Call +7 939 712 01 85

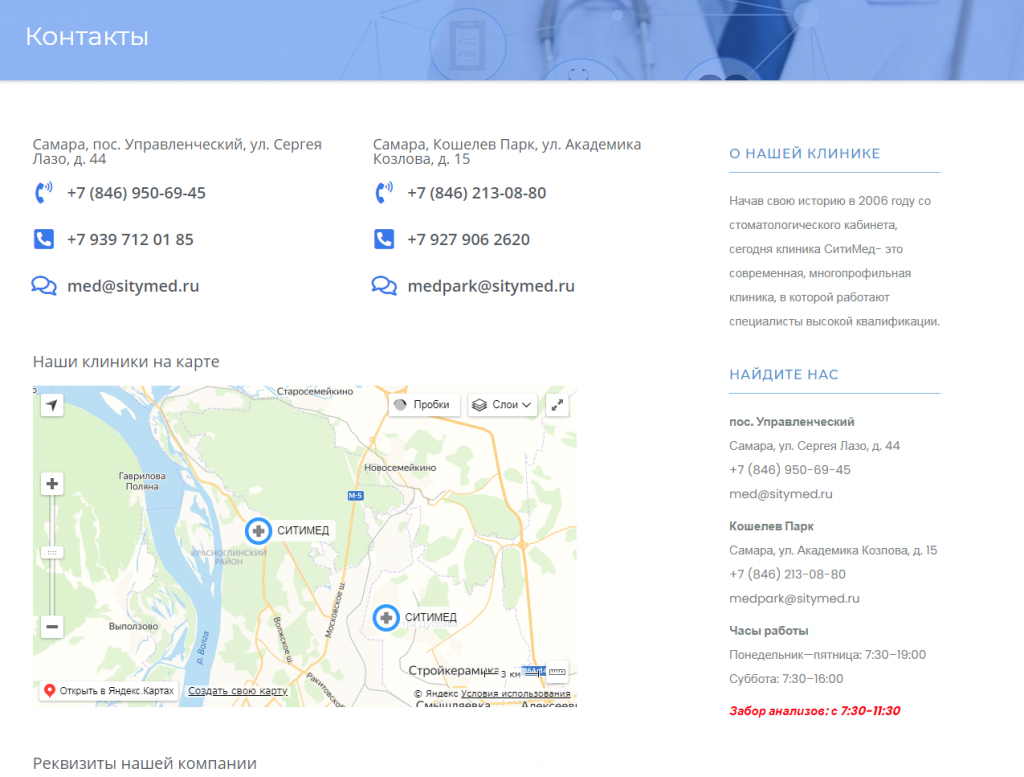click(130, 240)
